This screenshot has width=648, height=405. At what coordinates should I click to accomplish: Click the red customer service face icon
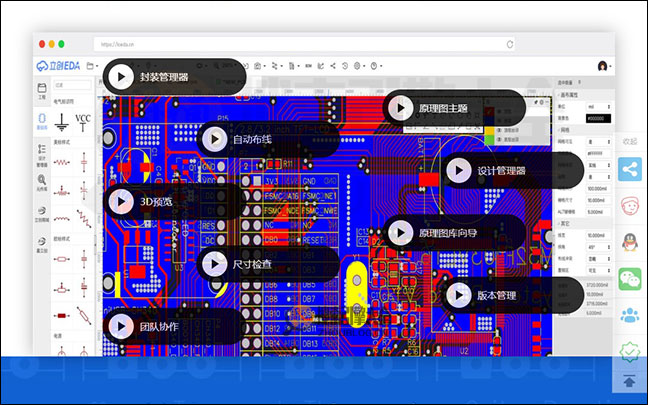tap(630, 205)
